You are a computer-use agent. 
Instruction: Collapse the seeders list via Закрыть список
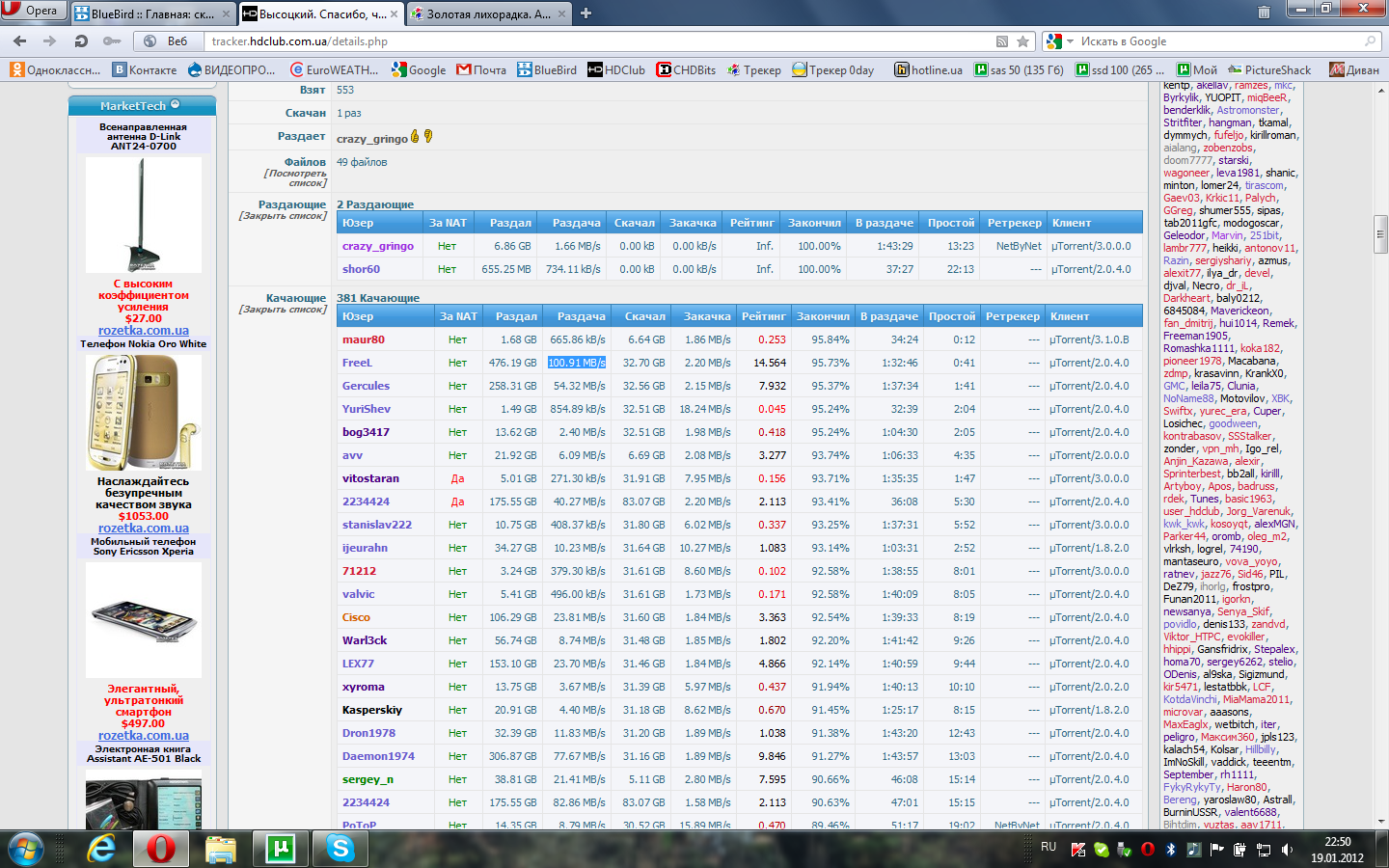[x=283, y=216]
